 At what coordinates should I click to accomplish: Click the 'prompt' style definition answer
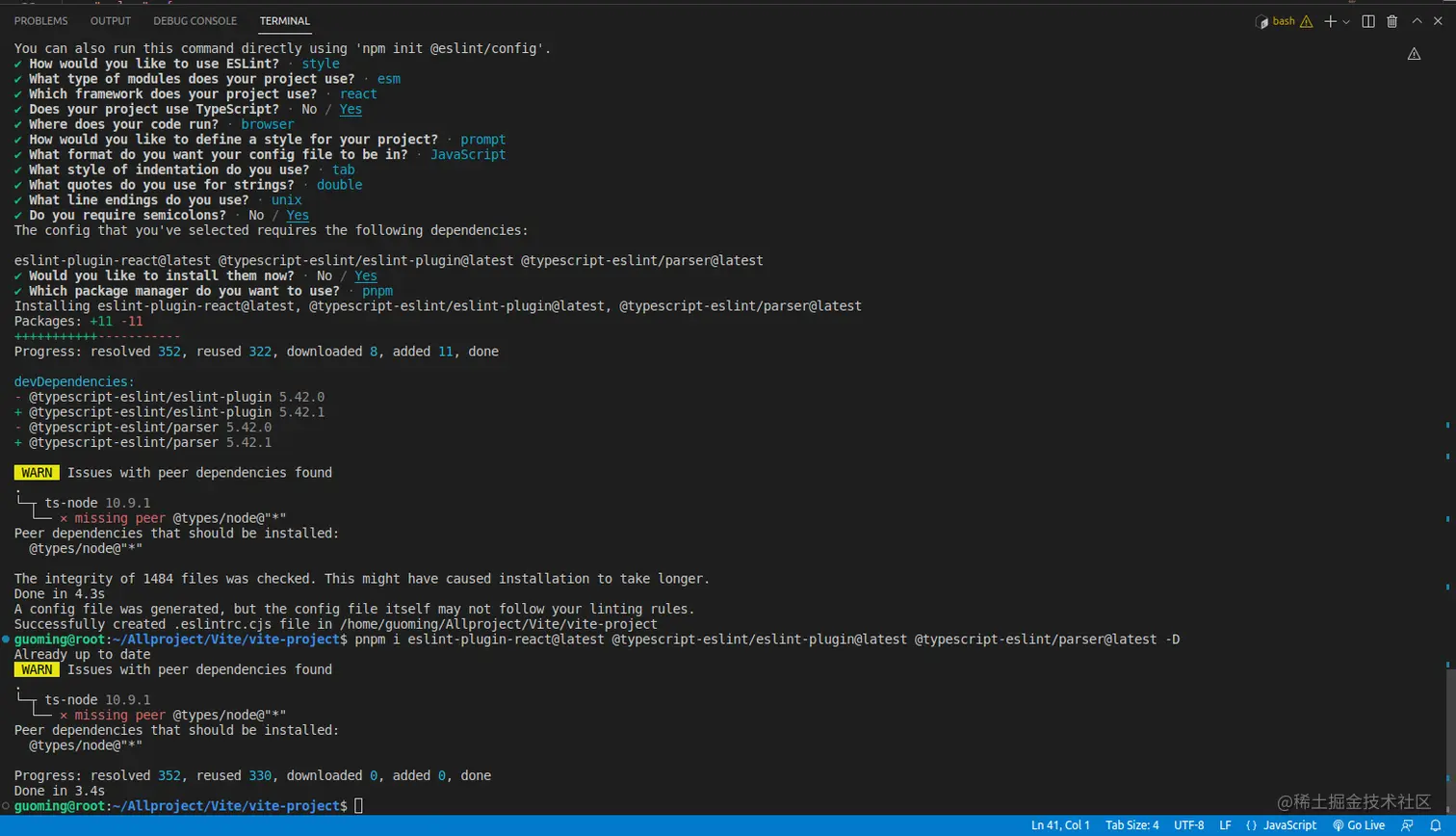(483, 140)
